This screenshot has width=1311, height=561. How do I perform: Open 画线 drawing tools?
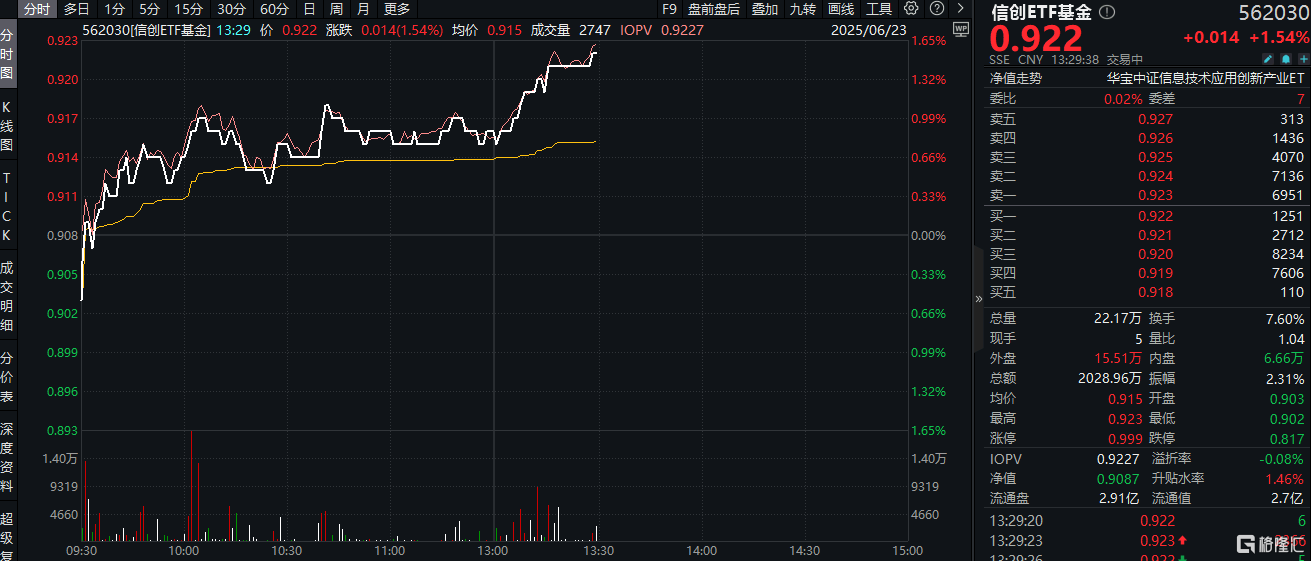(840, 9)
